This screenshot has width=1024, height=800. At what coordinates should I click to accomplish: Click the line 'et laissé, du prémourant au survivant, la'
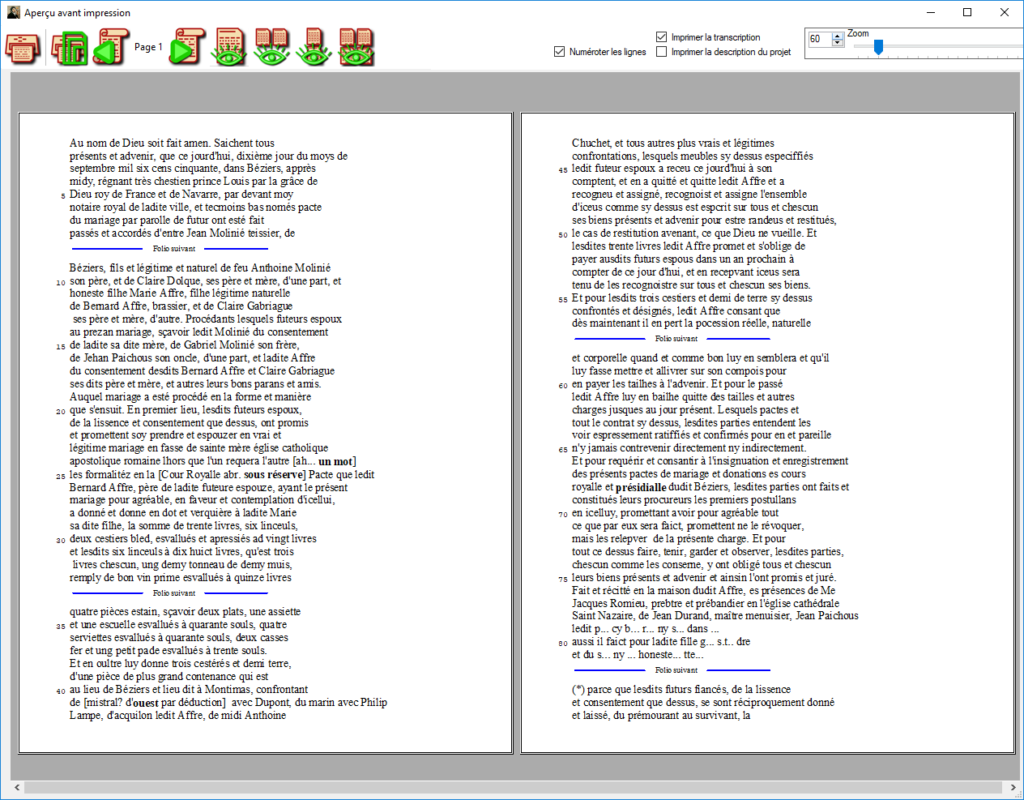pos(661,715)
